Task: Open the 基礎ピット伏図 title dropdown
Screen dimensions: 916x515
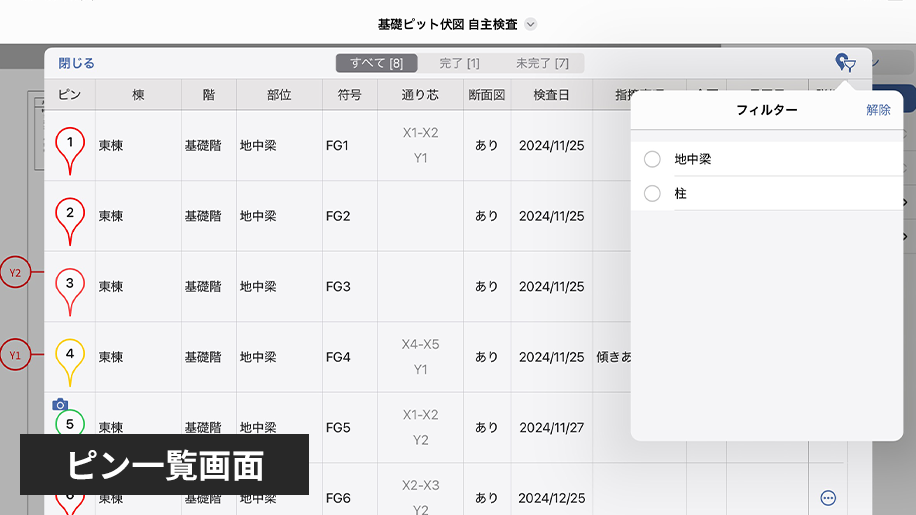Action: pyautogui.click(x=531, y=24)
